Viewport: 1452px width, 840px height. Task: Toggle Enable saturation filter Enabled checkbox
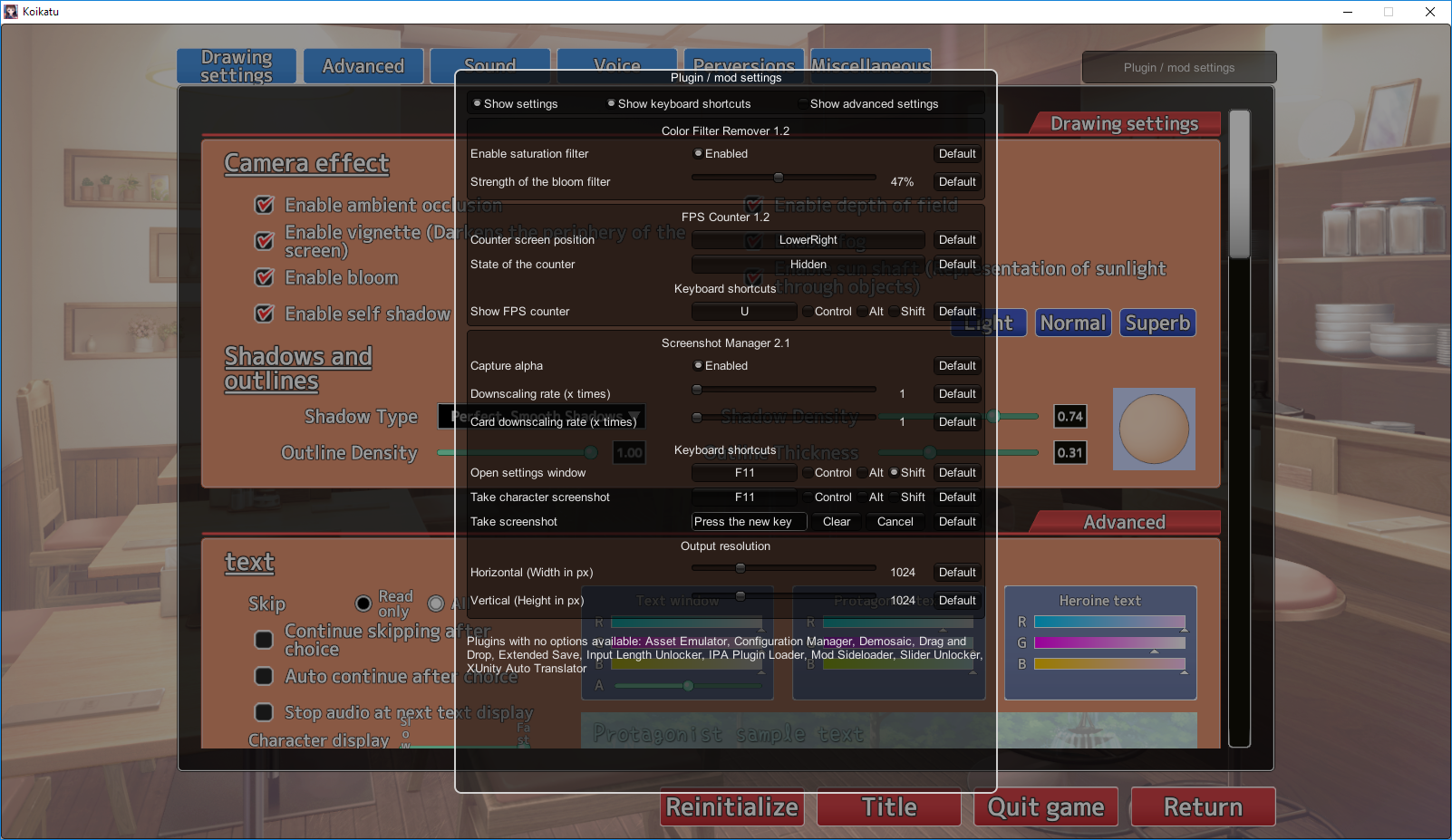click(x=721, y=154)
